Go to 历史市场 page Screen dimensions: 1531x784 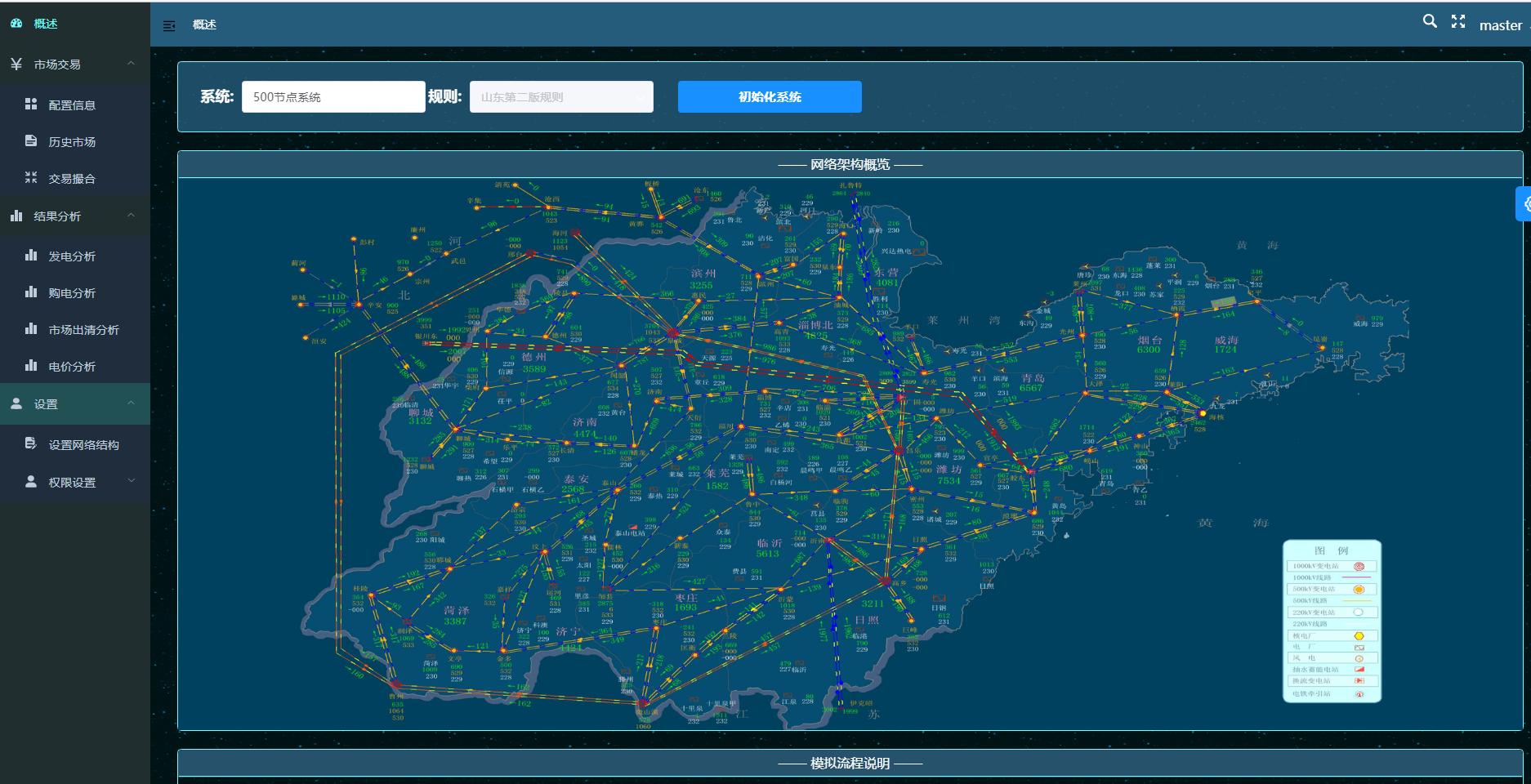[72, 142]
